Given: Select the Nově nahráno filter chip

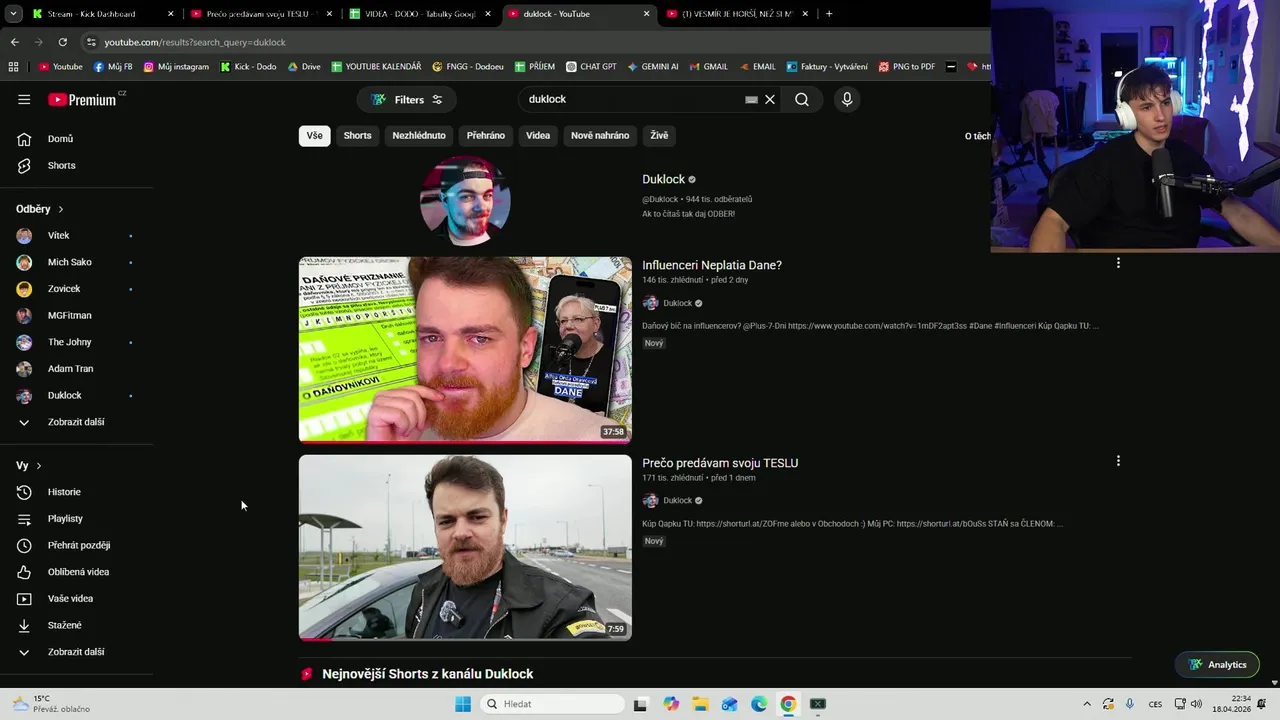Looking at the screenshot, I should [600, 135].
